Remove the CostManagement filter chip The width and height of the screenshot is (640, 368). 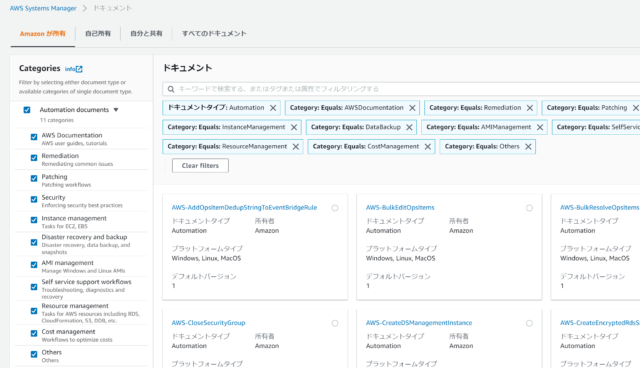pos(428,146)
